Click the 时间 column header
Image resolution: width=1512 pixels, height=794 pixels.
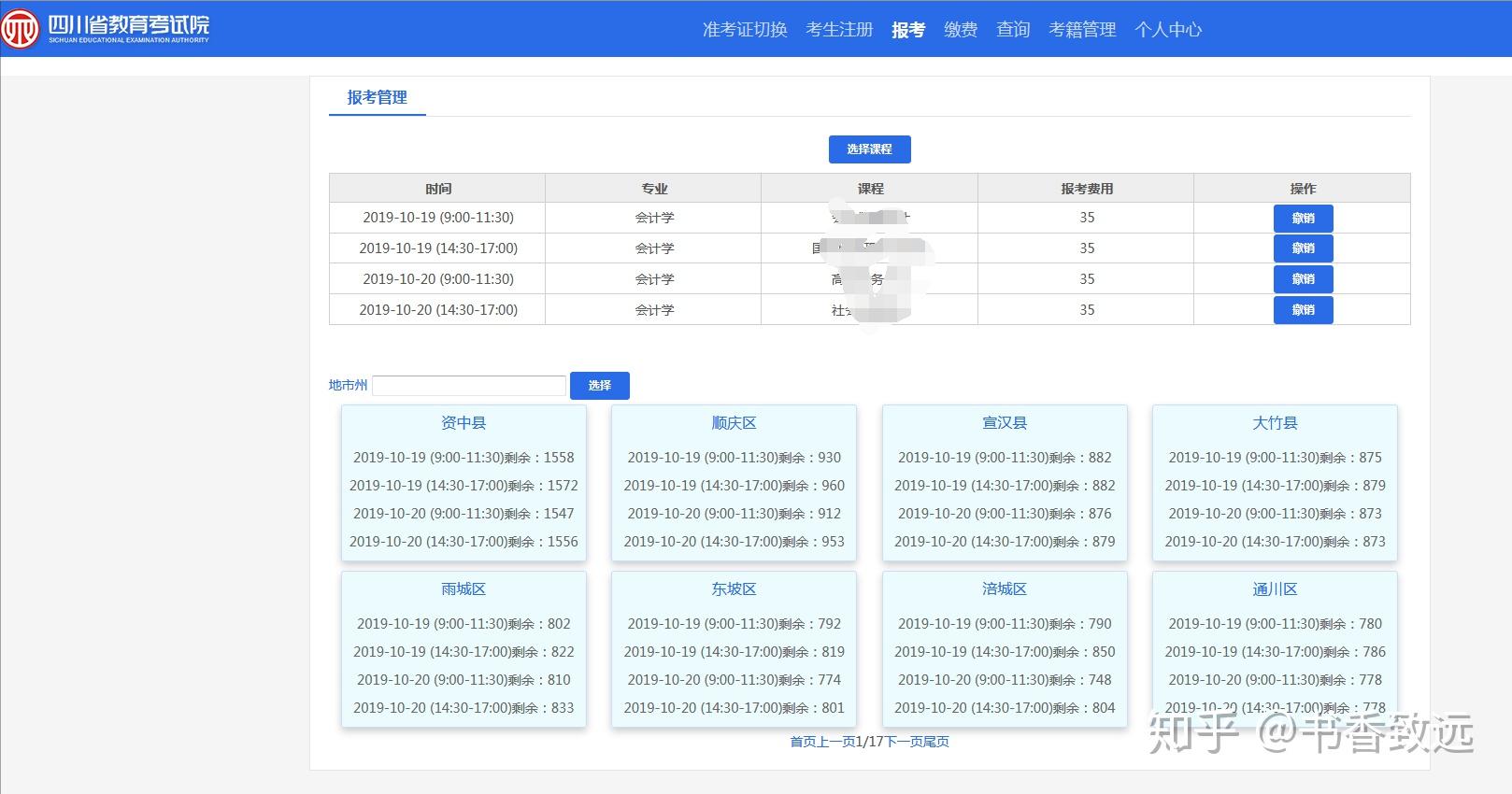tap(438, 189)
